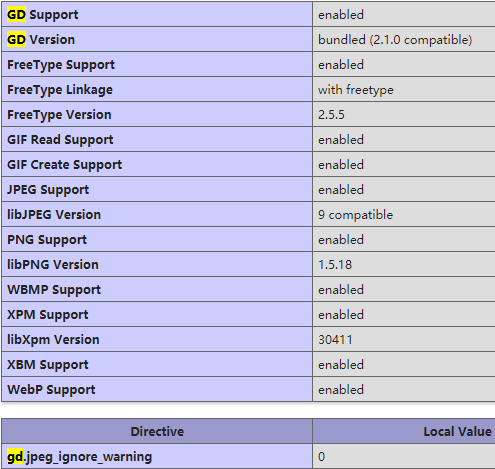The height and width of the screenshot is (469, 495).
Task: Select 'enabled' value in WBMP Support row
Action: [341, 290]
